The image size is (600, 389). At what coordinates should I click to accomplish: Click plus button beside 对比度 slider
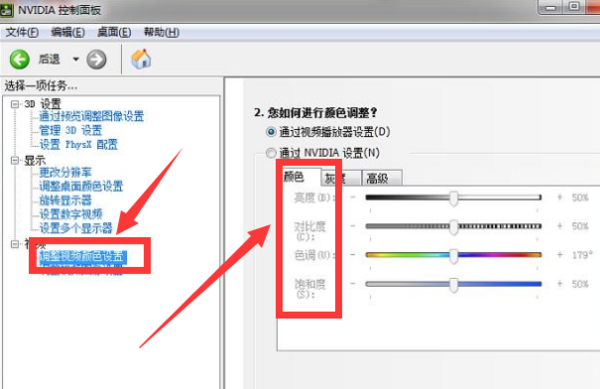point(560,226)
